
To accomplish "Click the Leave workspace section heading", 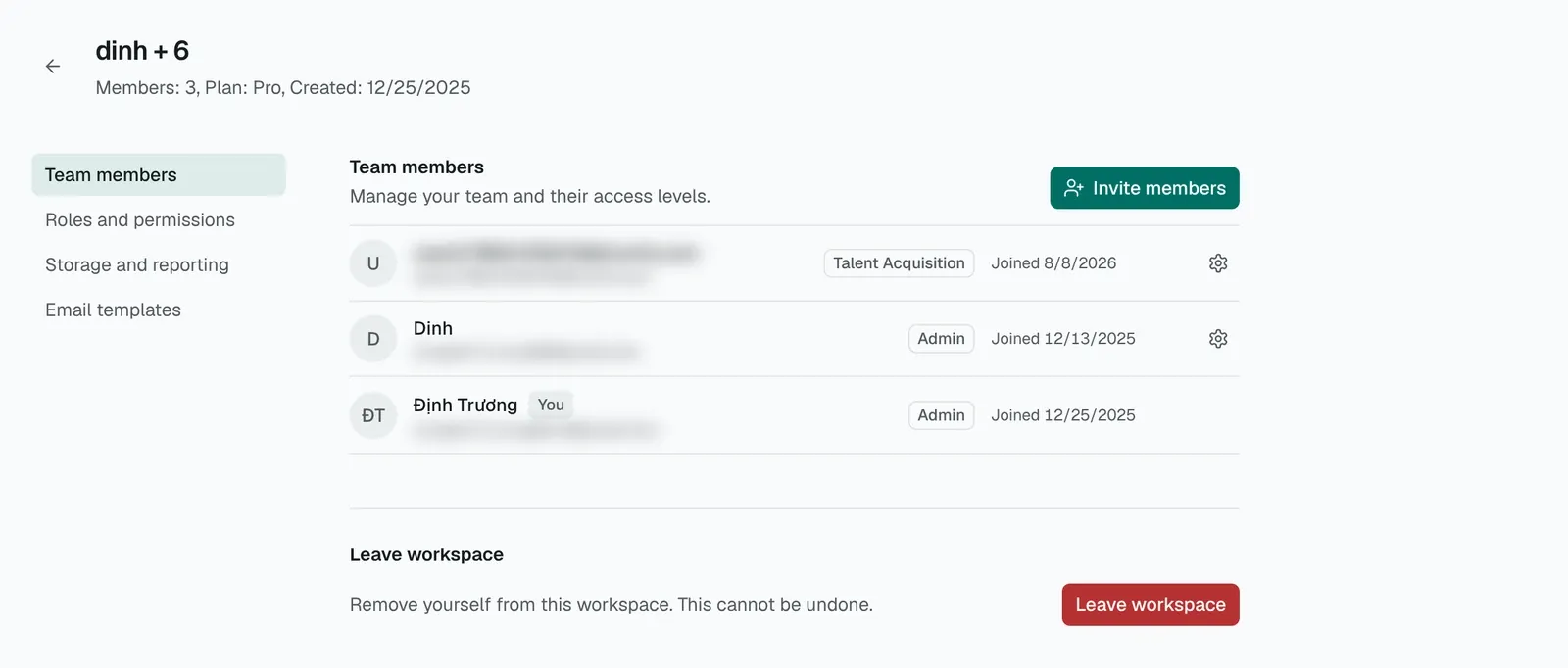I will coord(426,554).
